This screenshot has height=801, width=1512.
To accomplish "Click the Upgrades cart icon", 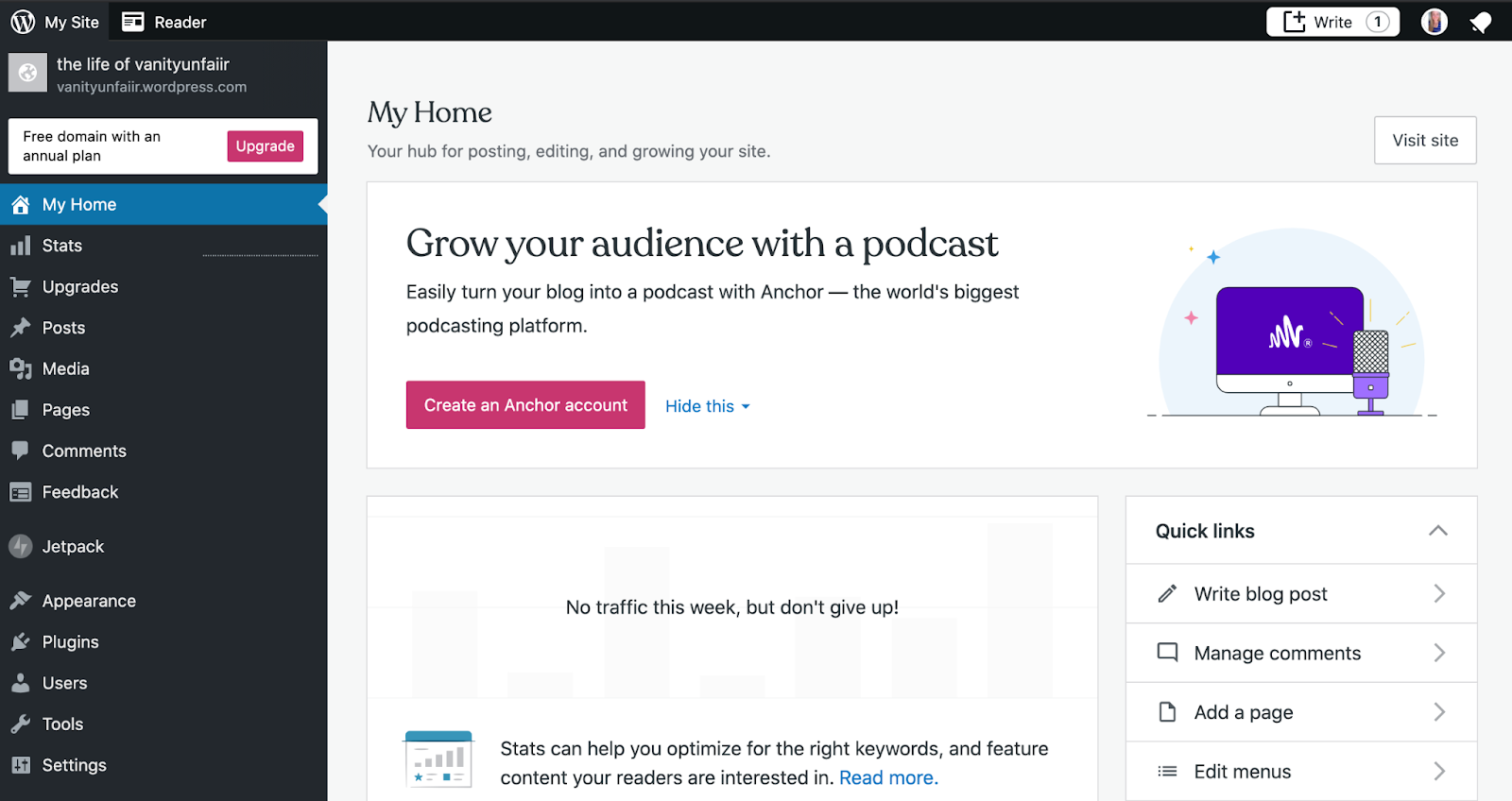I will click(x=21, y=287).
